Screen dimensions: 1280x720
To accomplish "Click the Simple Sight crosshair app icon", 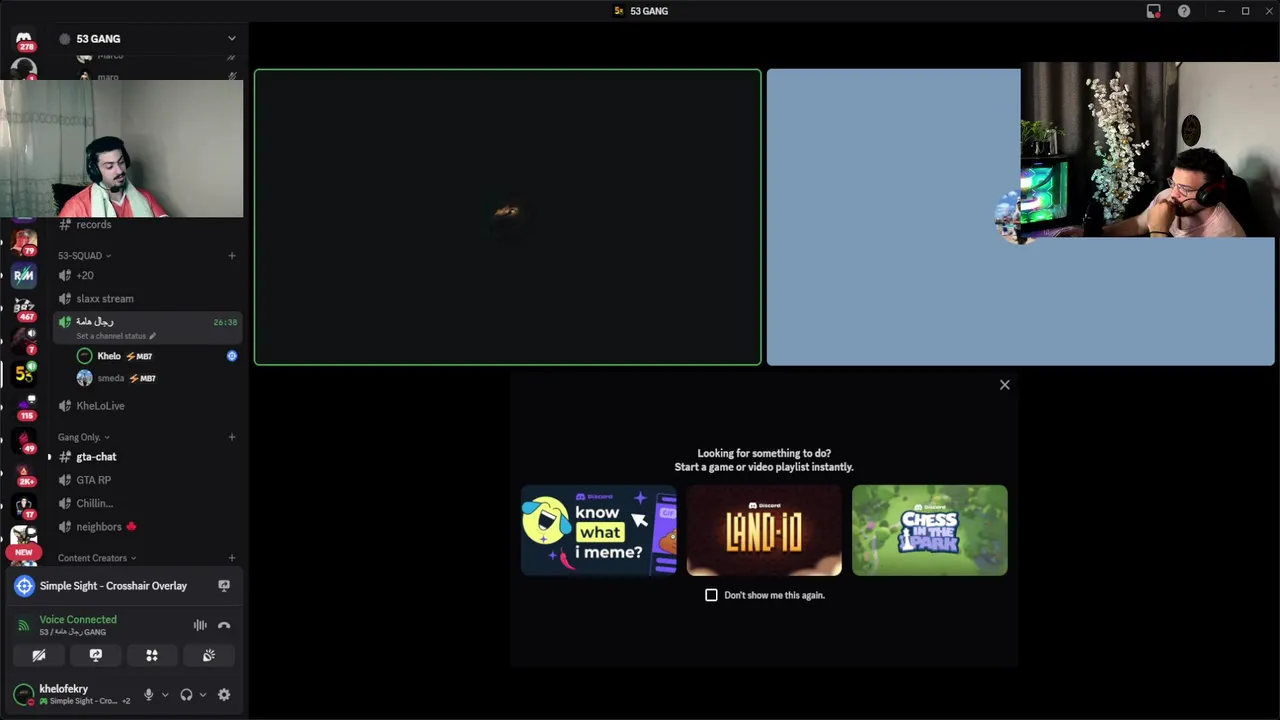I will pyautogui.click(x=24, y=586).
